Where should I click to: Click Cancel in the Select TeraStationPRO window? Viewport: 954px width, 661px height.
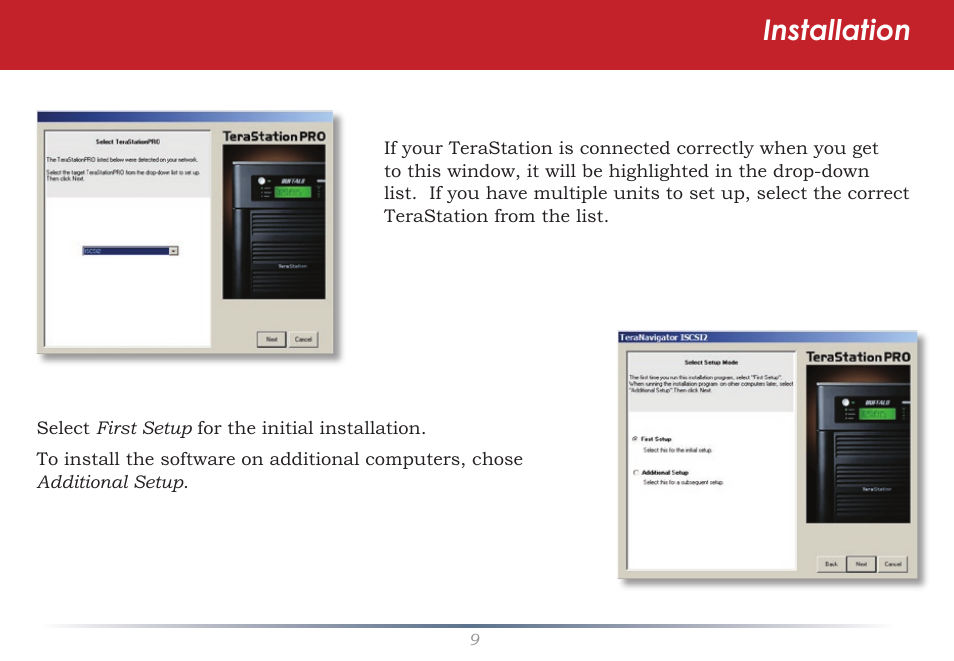[303, 339]
